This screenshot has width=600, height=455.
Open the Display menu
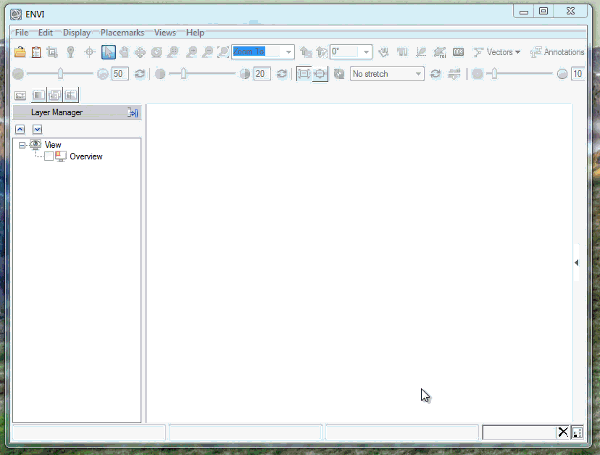[x=77, y=33]
